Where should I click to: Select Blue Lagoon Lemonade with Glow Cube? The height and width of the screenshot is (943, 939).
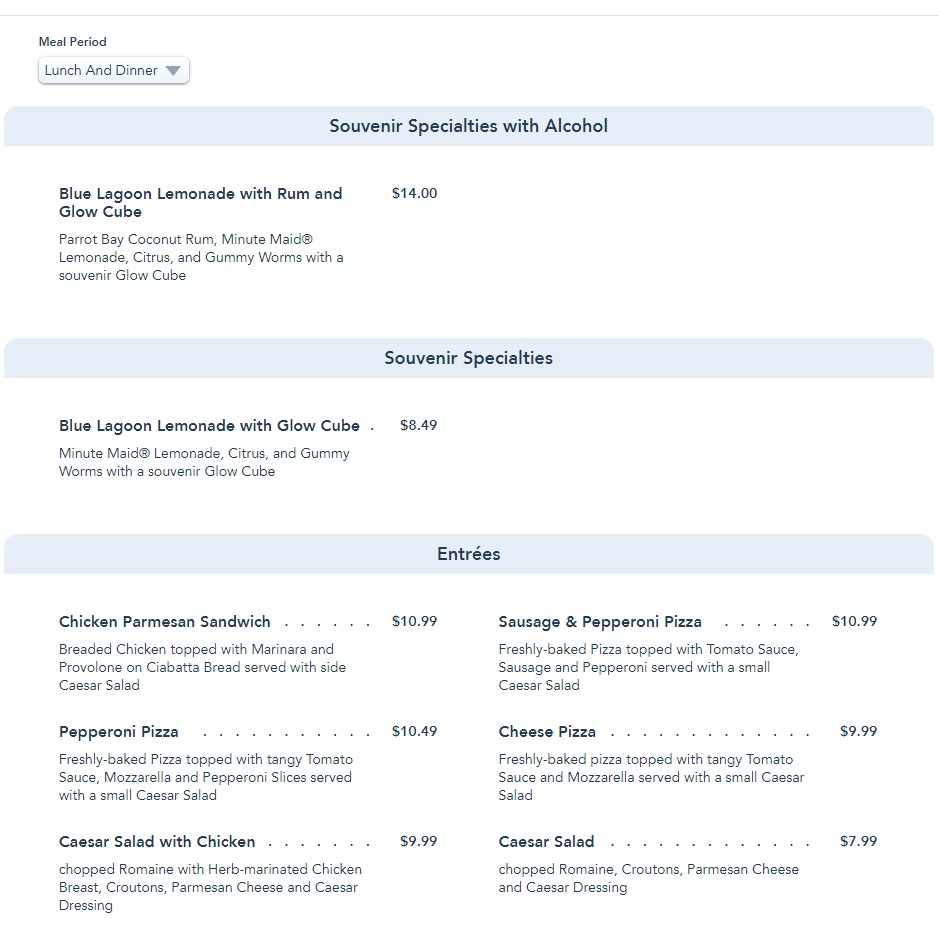tap(209, 426)
